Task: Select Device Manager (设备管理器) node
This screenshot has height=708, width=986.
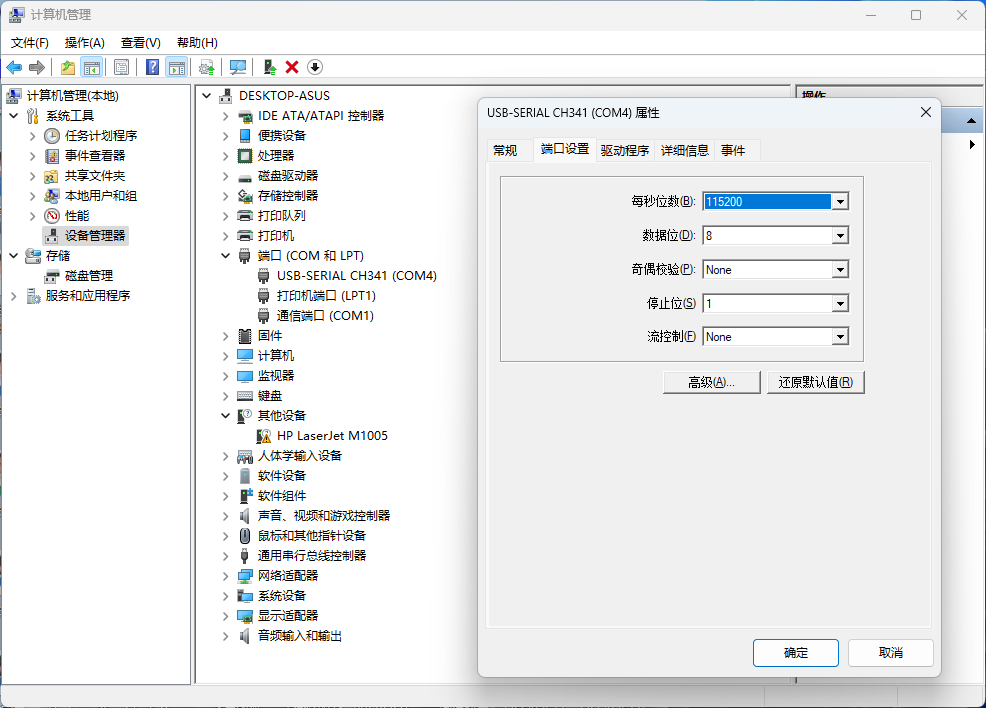Action: [95, 236]
